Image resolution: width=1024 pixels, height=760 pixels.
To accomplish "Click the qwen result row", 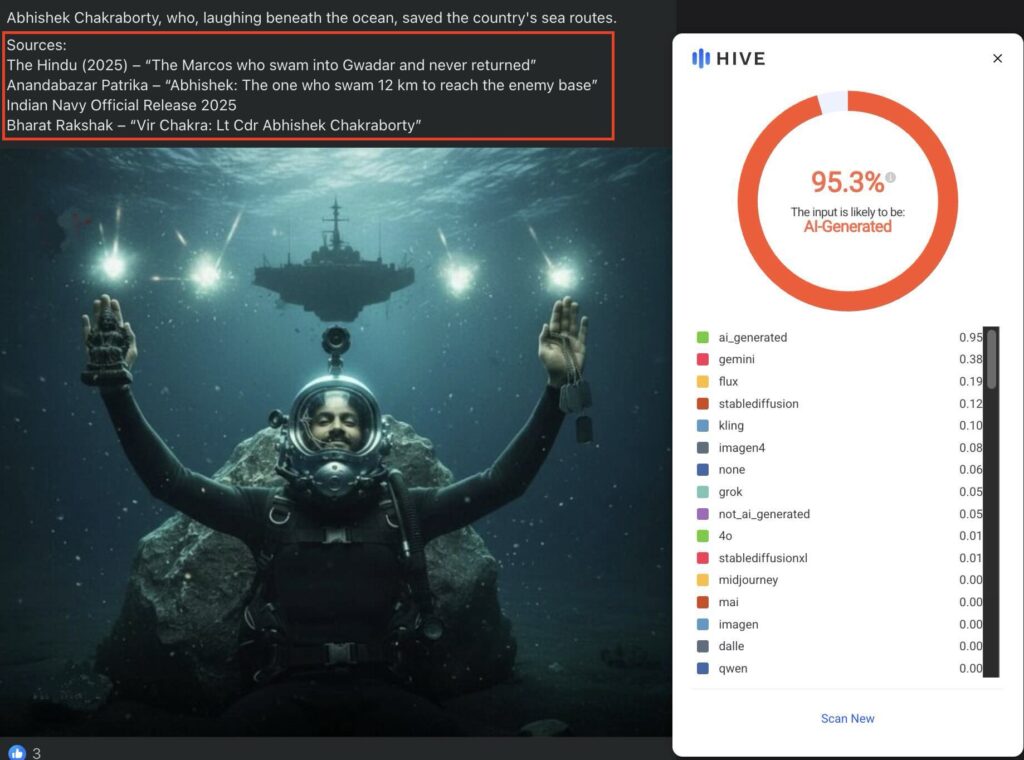I will click(839, 668).
